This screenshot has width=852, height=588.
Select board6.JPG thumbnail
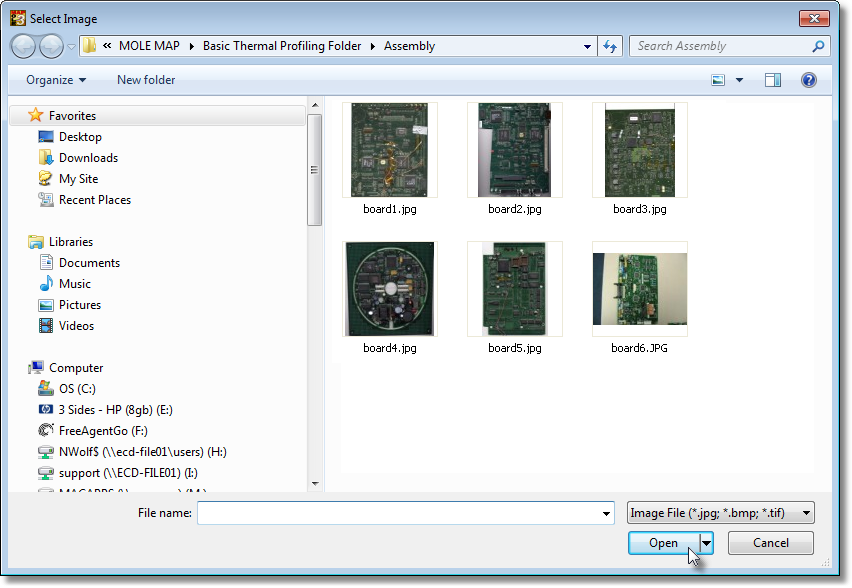point(640,289)
